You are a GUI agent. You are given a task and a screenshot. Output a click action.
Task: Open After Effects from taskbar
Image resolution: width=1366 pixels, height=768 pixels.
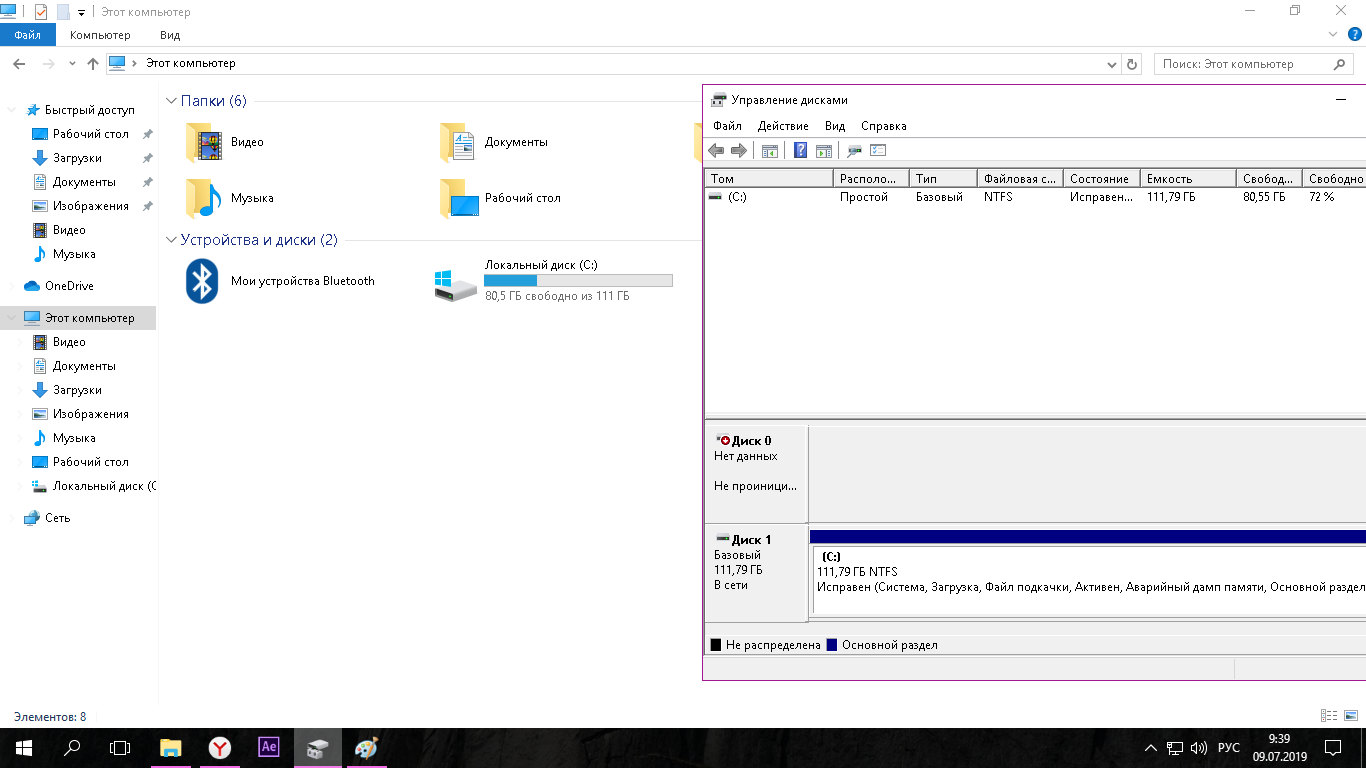click(268, 748)
